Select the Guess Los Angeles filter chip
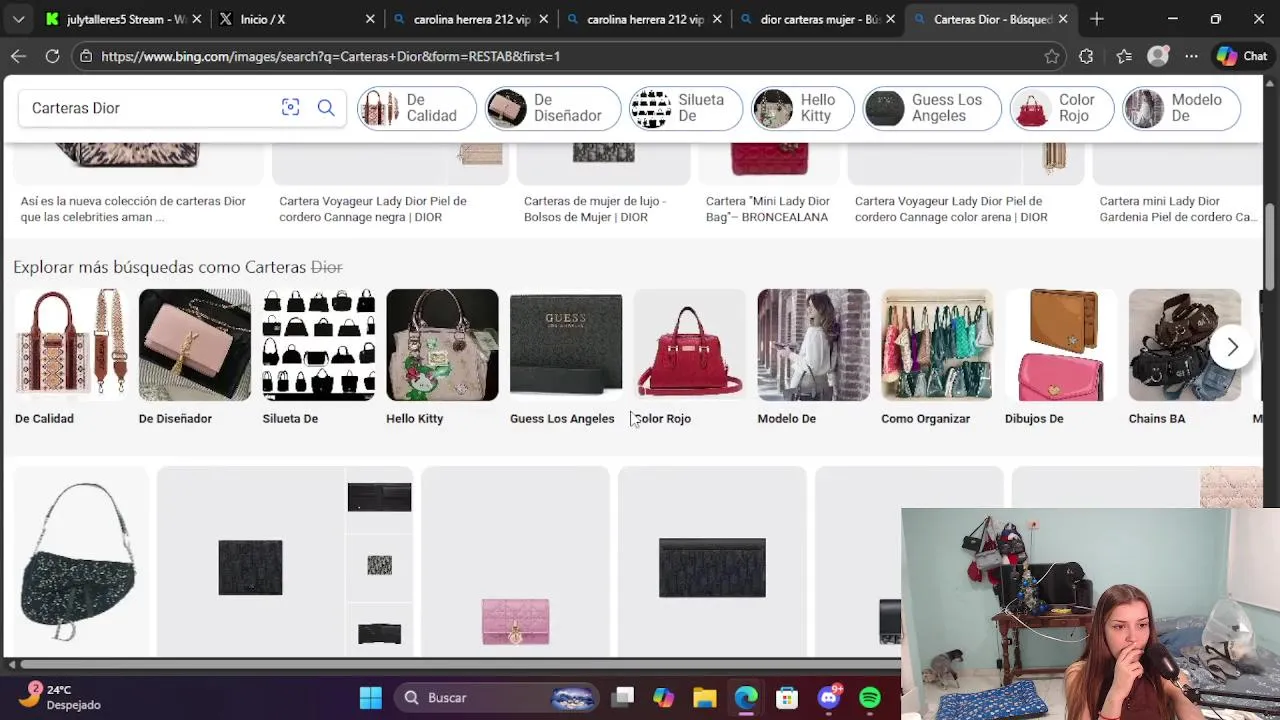Viewport: 1280px width, 720px height. [931, 108]
